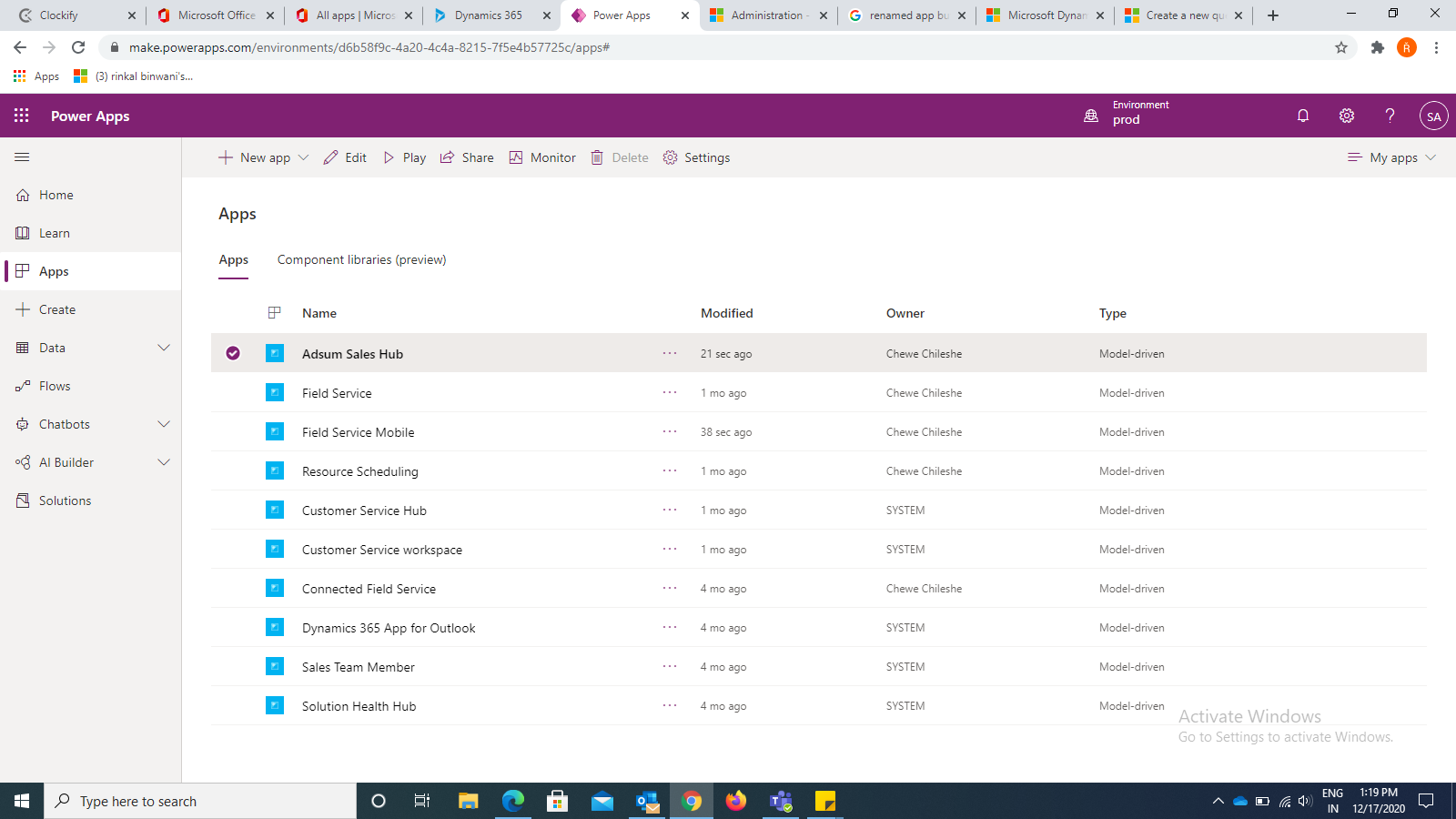The image size is (1456, 819).
Task: Open the Create page from sidebar
Action: click(57, 309)
